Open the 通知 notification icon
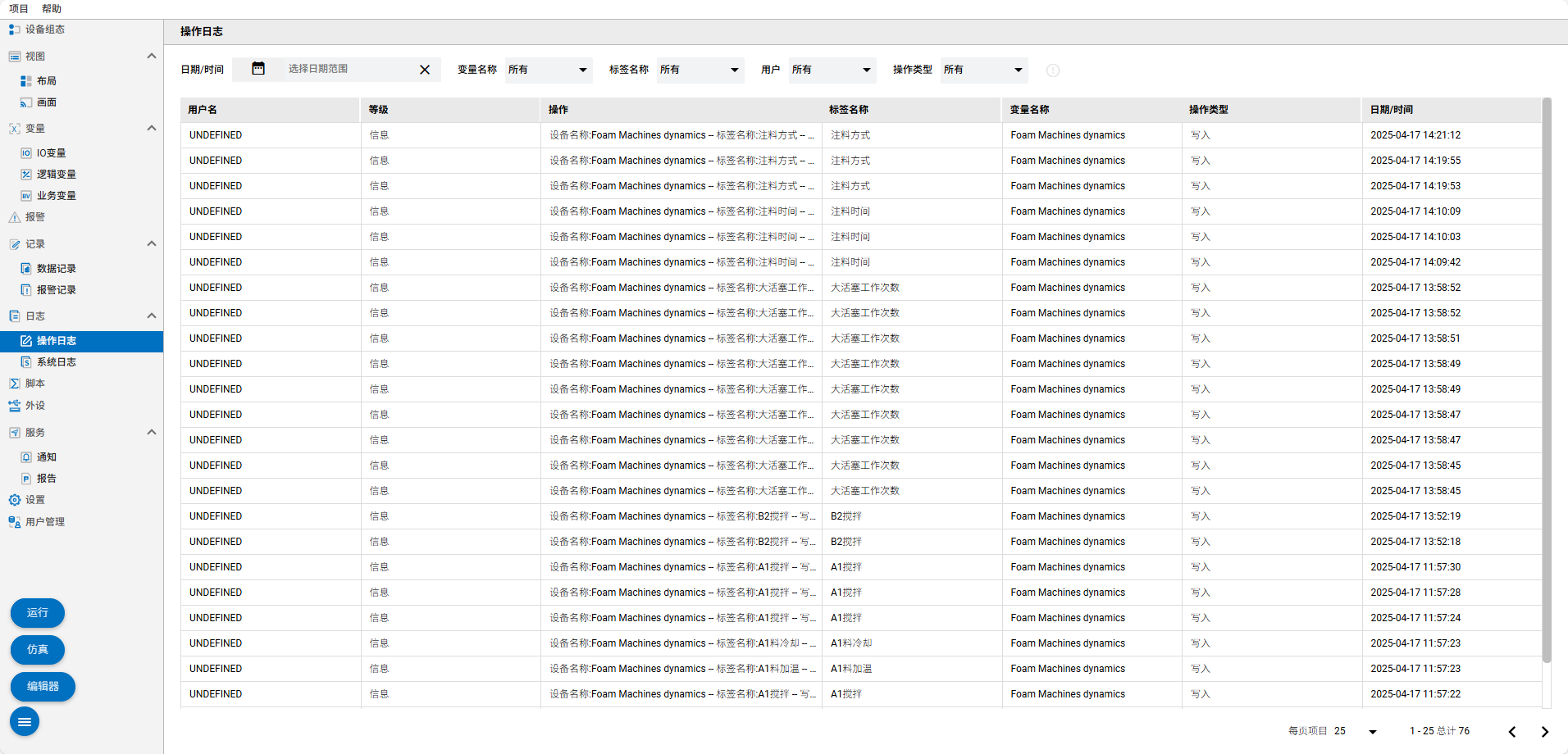The image size is (1568, 754). click(x=26, y=457)
